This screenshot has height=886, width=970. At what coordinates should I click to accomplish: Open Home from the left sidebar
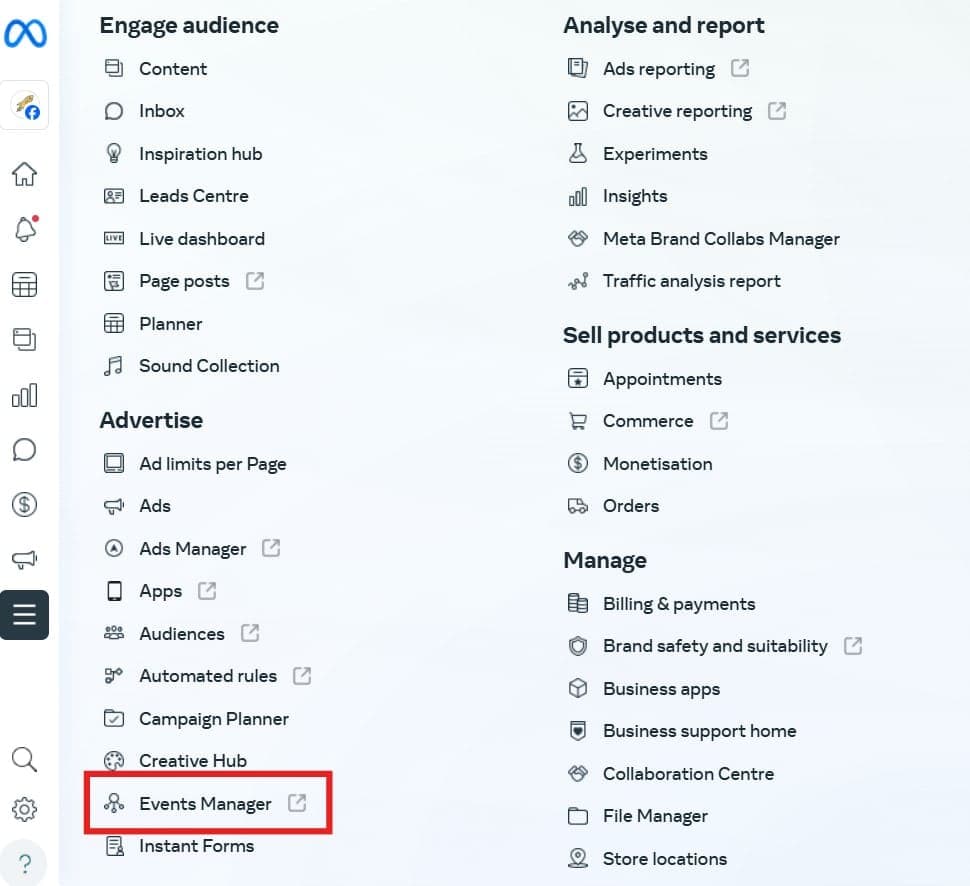tap(25, 172)
